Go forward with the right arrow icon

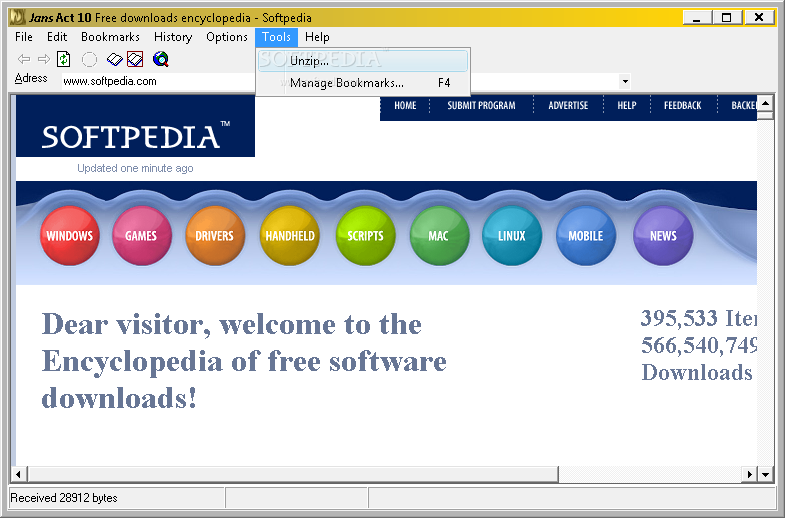(x=44, y=59)
